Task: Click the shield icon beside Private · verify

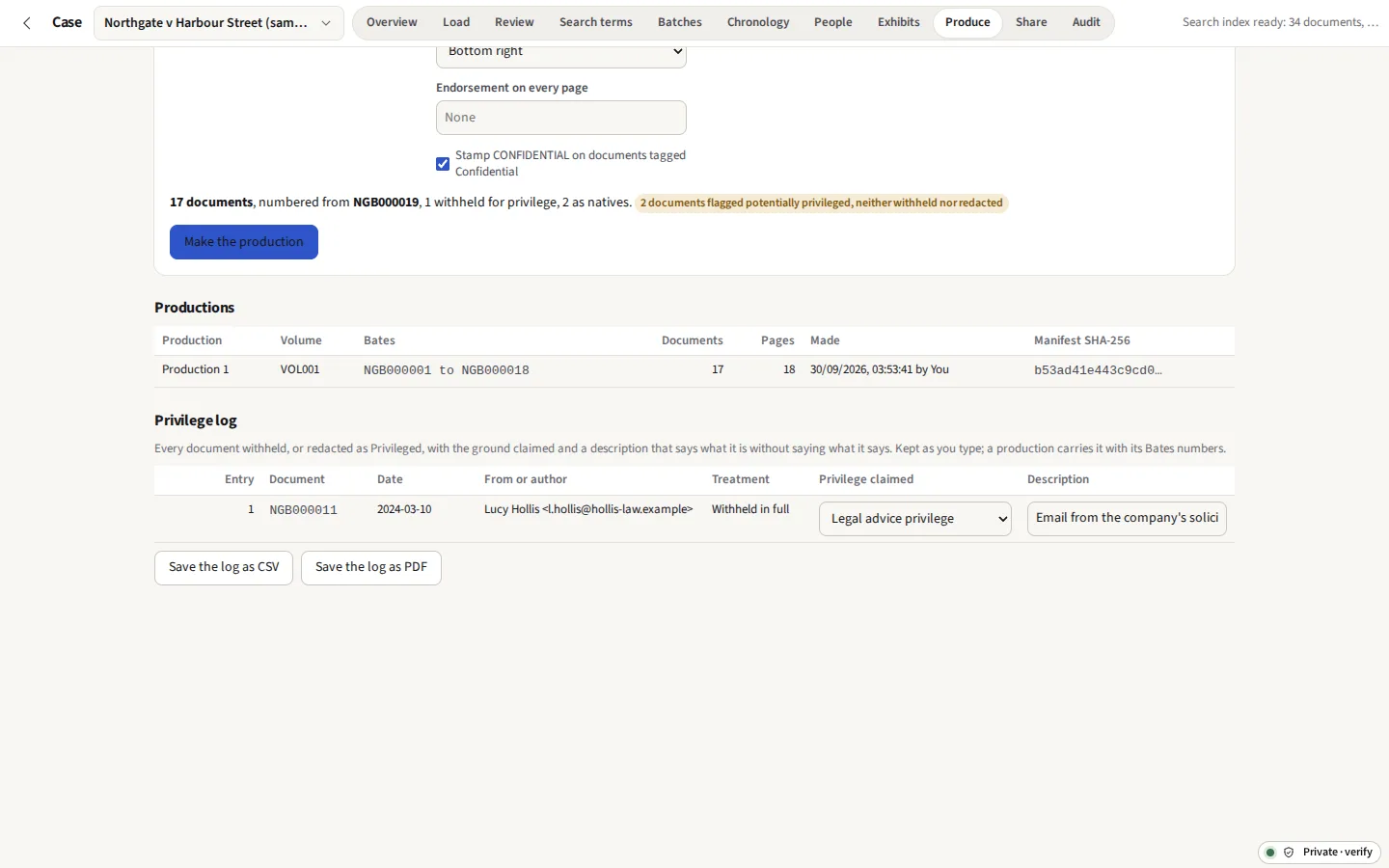Action: point(1289,853)
